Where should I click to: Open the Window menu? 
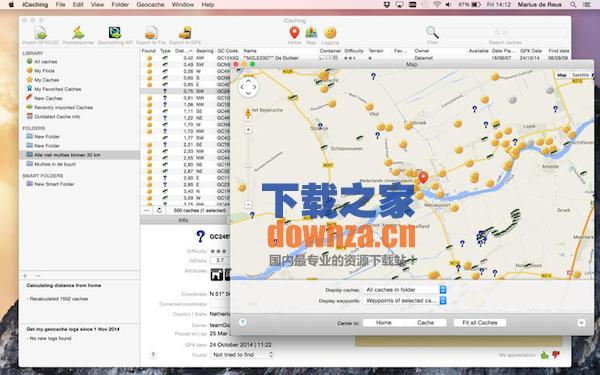tap(183, 5)
